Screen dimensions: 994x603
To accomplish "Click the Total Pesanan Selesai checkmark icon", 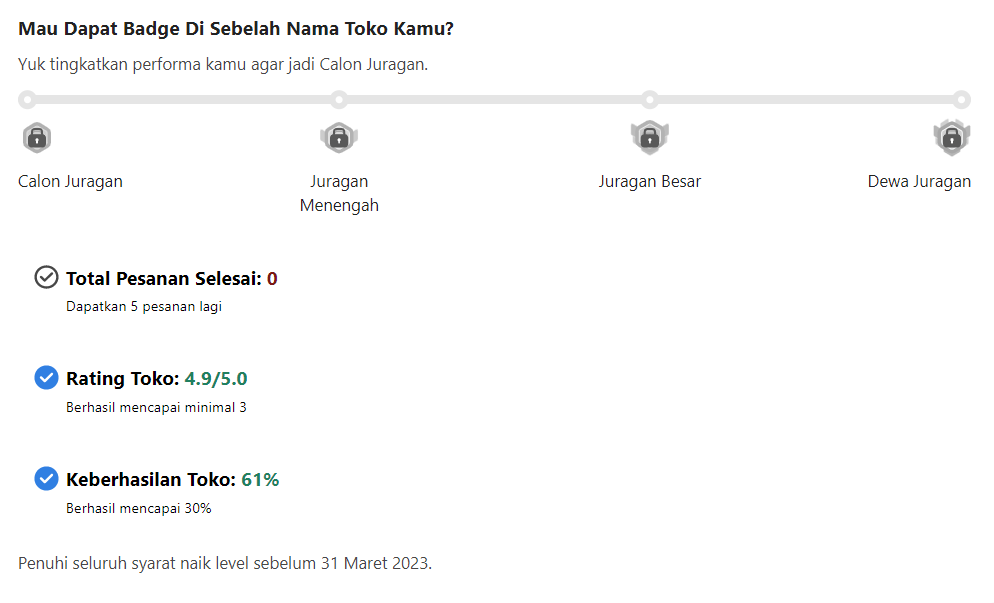I will click(x=46, y=277).
